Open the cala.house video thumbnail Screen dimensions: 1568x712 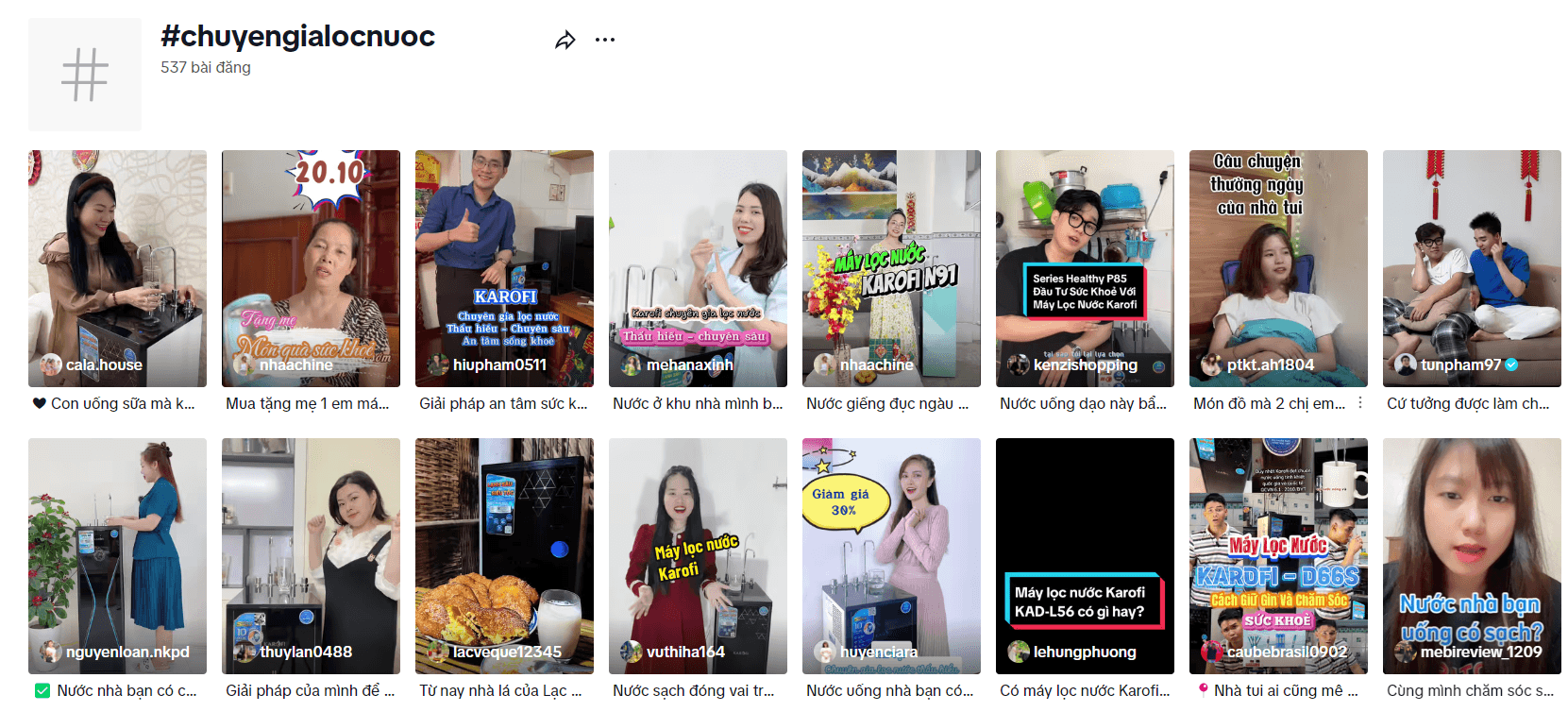(117, 268)
